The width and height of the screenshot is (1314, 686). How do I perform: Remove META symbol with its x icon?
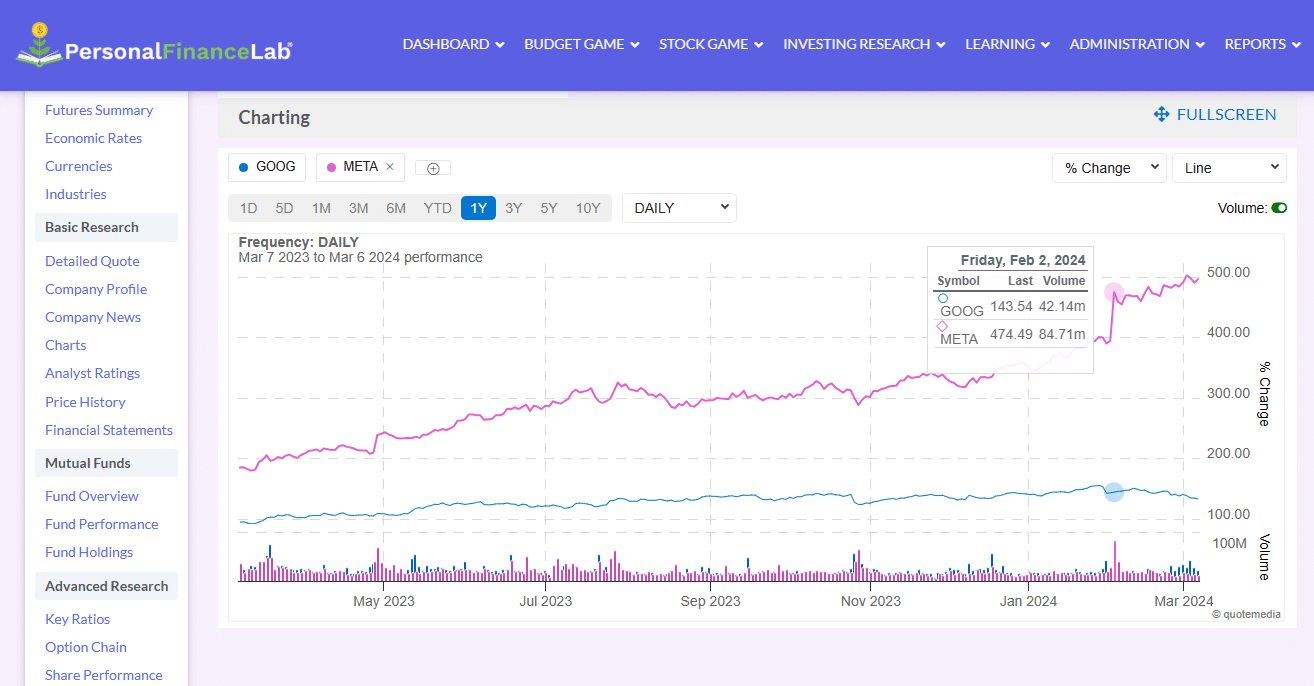point(390,167)
